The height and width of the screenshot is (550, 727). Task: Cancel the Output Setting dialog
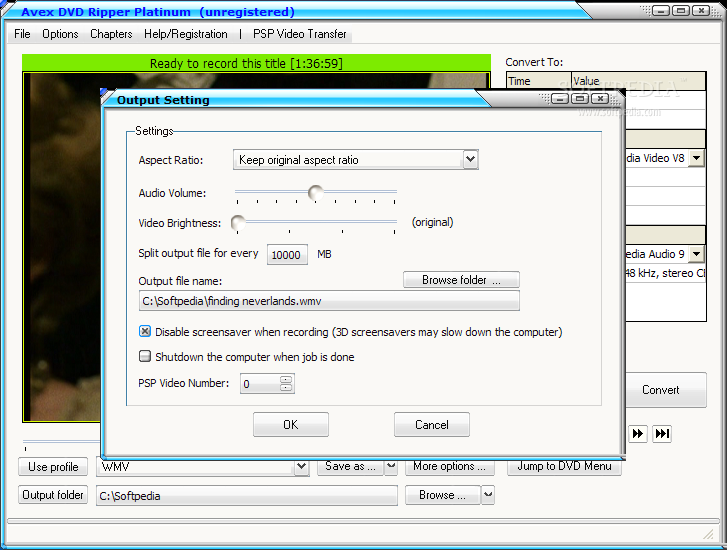point(432,424)
